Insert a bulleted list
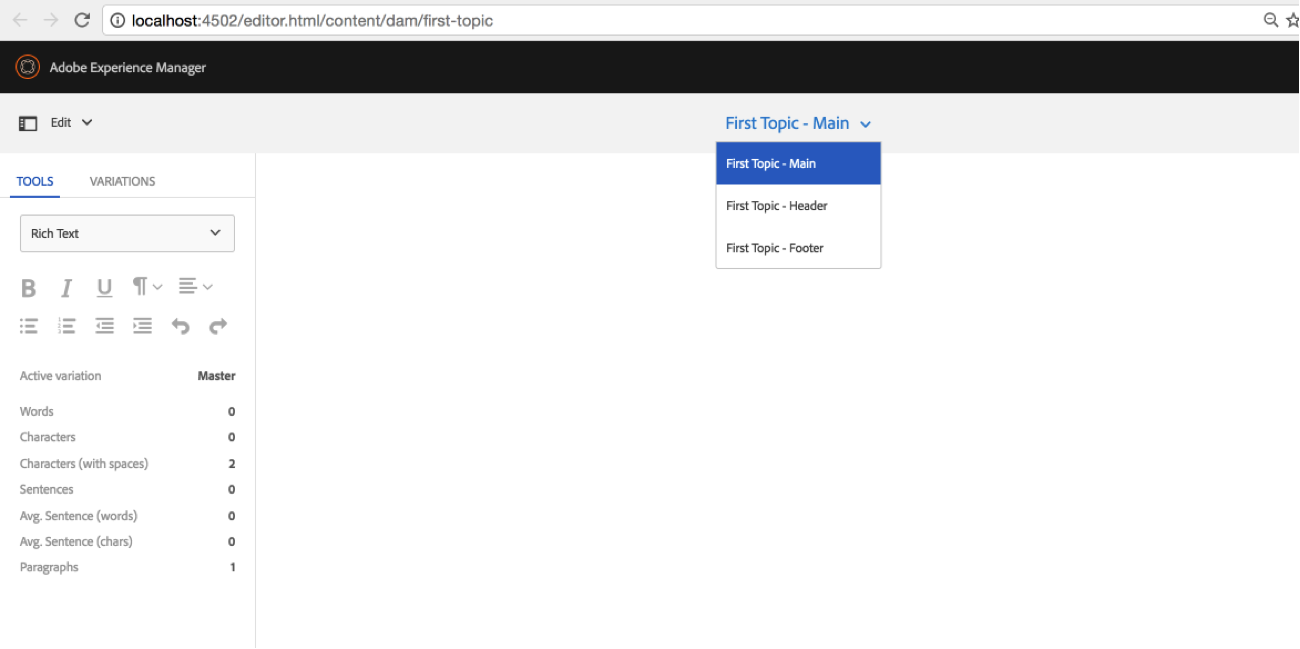This screenshot has height=649, width=1300. click(29, 326)
